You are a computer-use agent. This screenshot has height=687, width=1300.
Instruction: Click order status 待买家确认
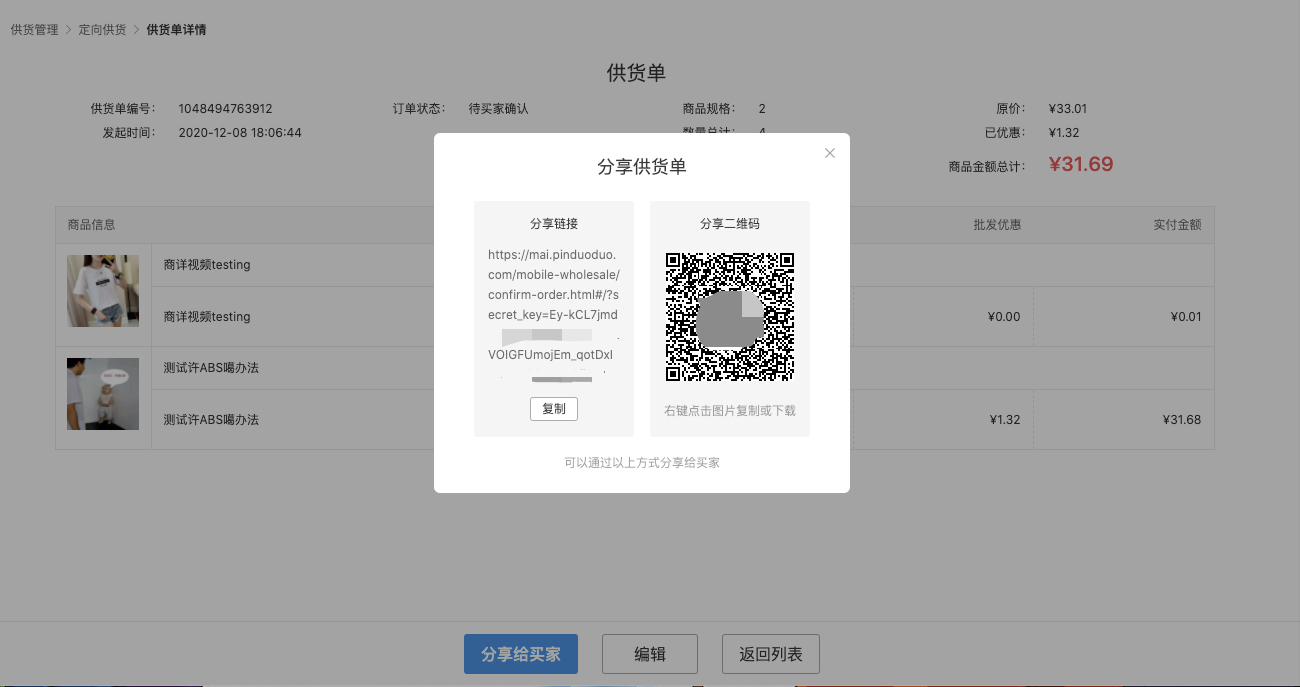click(498, 109)
